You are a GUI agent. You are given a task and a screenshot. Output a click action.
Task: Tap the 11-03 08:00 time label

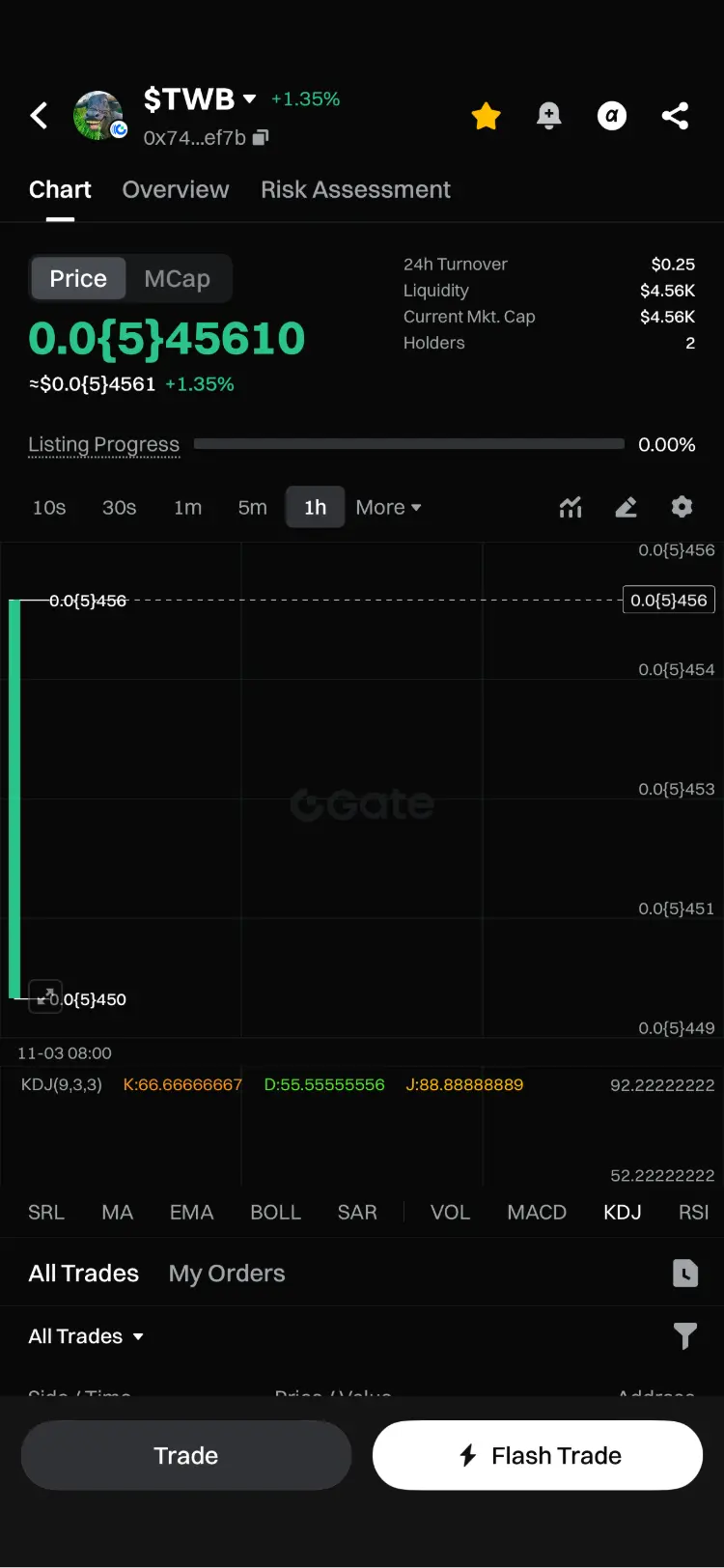click(65, 1053)
